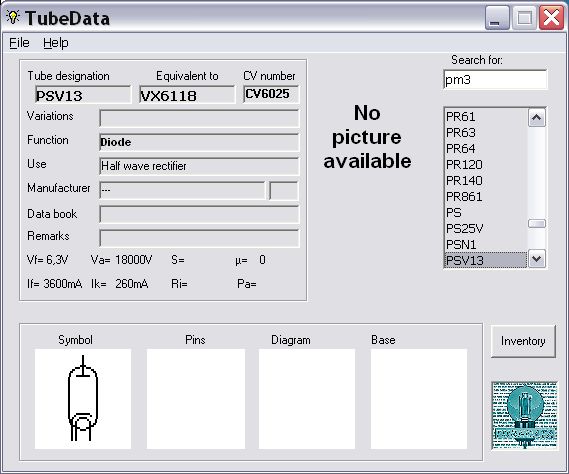The width and height of the screenshot is (569, 474).
Task: Click the Tube designation PSV13 field
Action: click(83, 95)
